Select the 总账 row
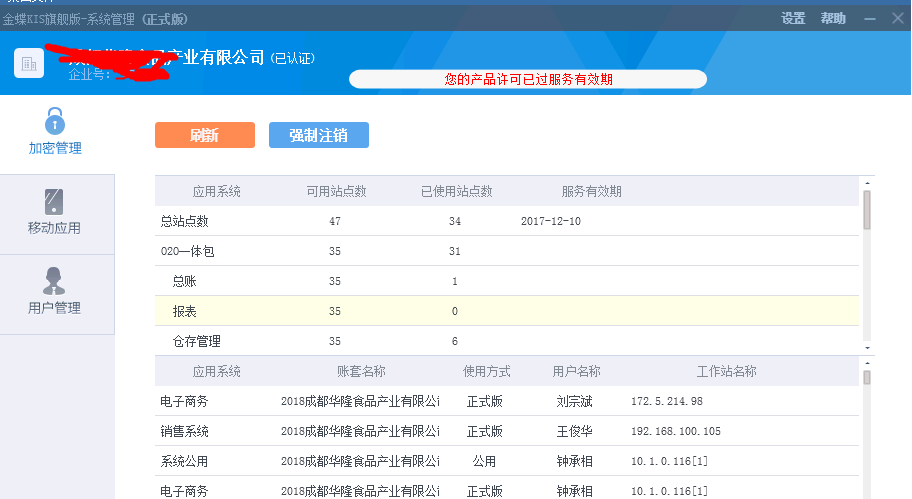 pos(507,281)
